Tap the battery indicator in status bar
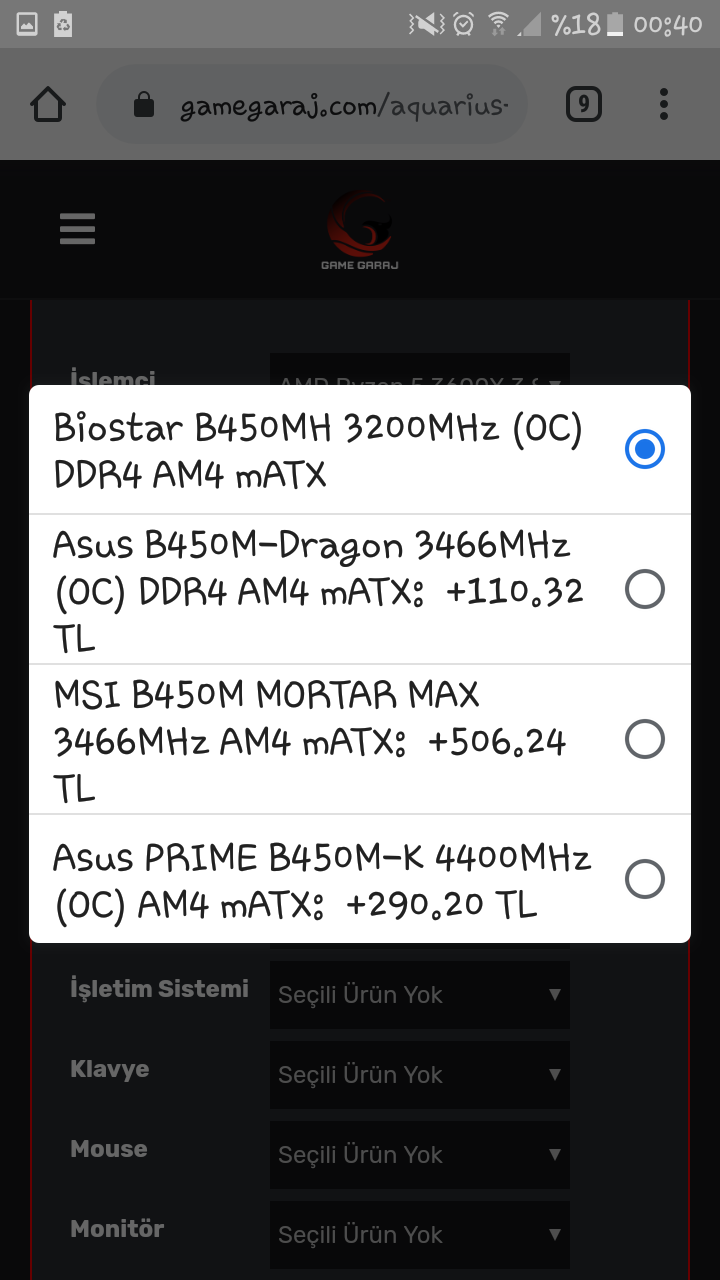Screen dimensions: 720x1280 pos(615,24)
